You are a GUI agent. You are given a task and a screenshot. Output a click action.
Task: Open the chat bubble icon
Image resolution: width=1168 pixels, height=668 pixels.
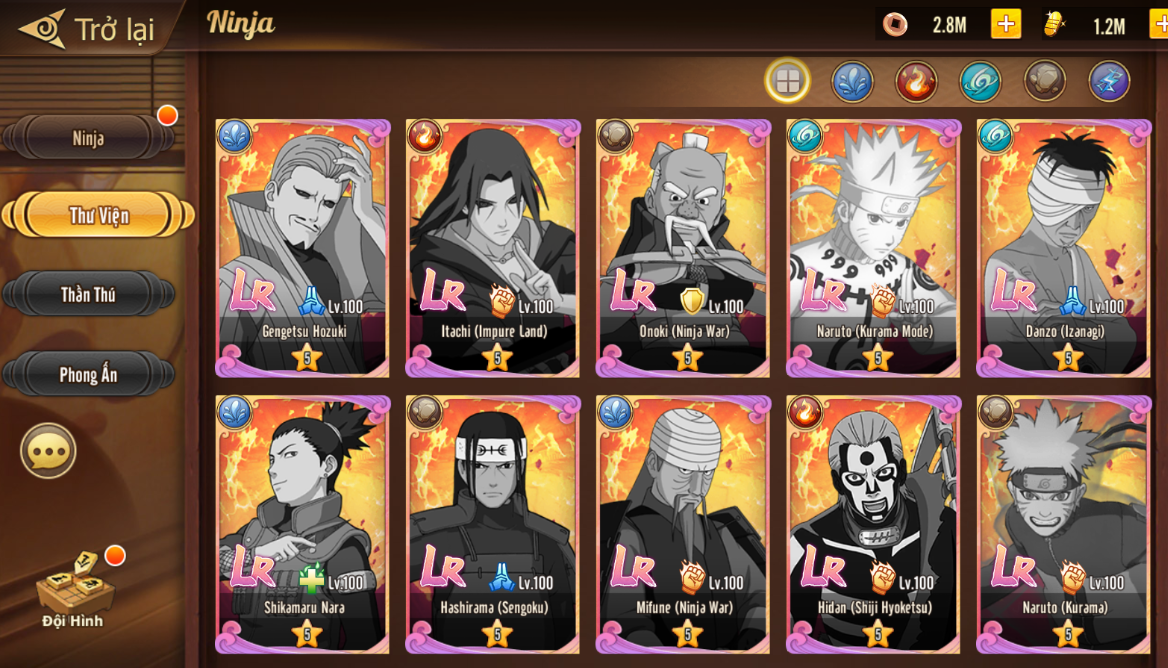[x=48, y=451]
